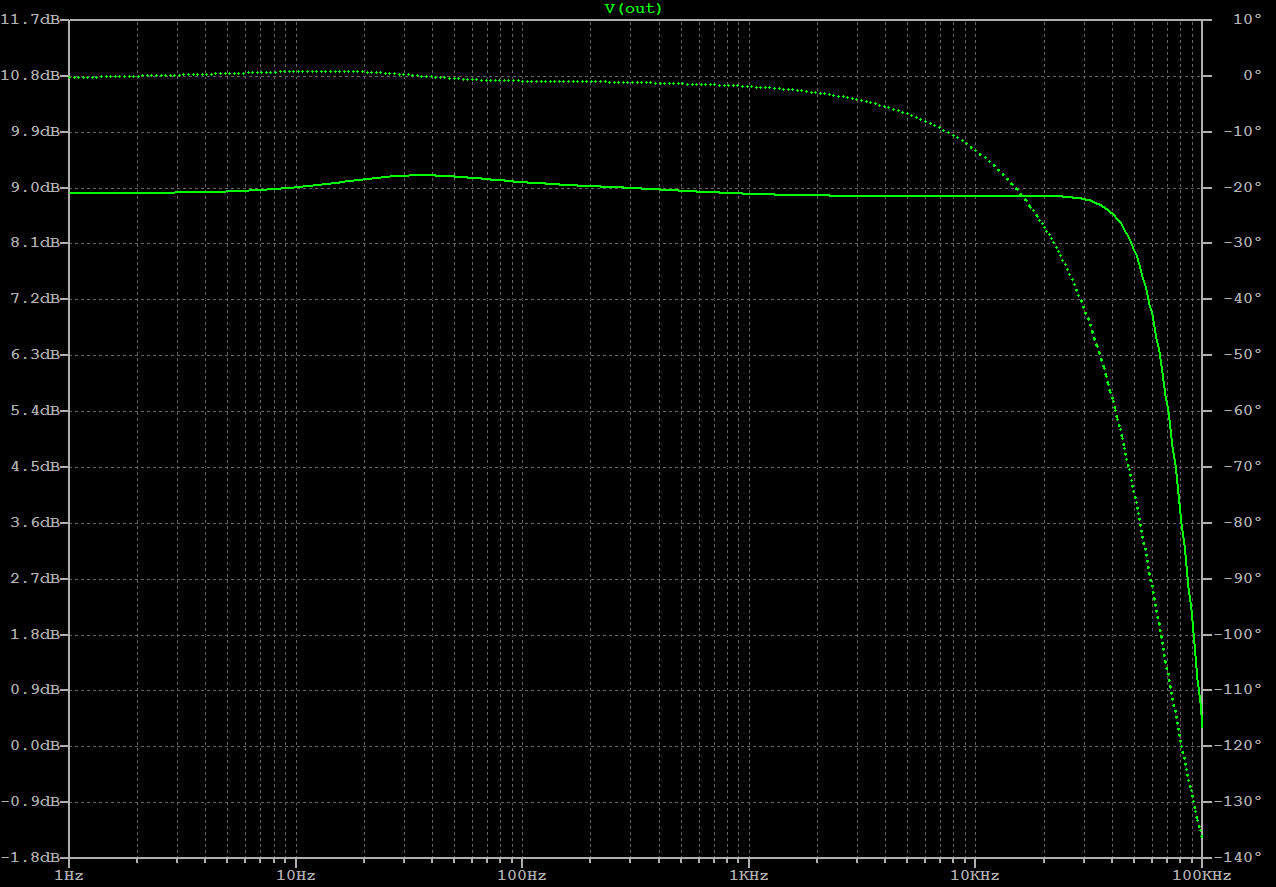The width and height of the screenshot is (1276, 887).
Task: Click the V(out) trace label
Action: 633,8
